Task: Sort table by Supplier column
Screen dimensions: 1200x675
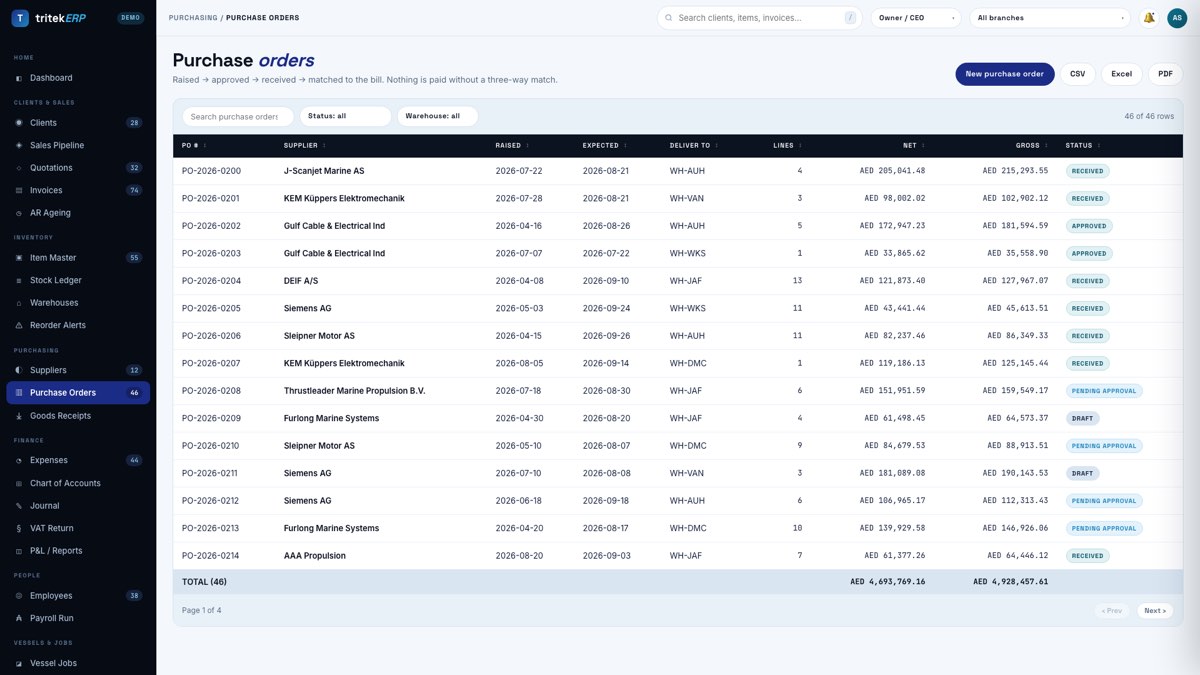Action: (x=304, y=146)
